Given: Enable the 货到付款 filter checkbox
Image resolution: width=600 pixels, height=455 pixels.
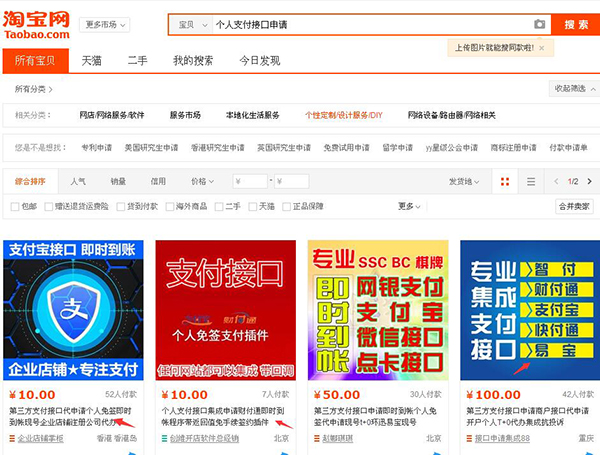Looking at the screenshot, I should pyautogui.click(x=121, y=207).
